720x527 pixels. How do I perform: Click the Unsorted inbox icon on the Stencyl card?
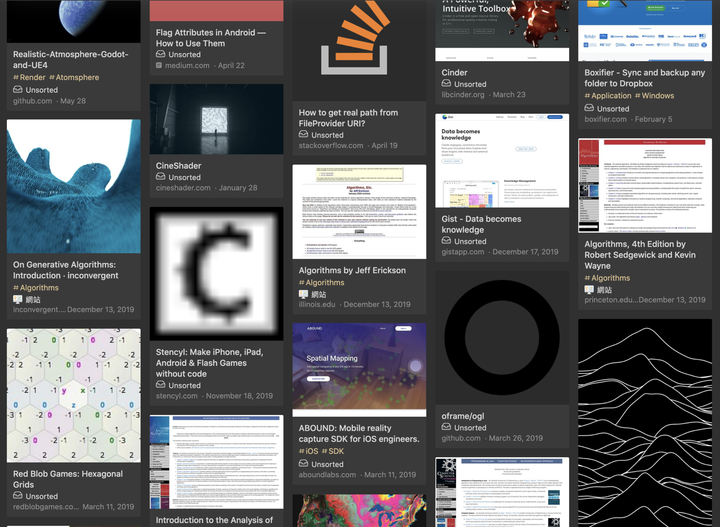(x=160, y=385)
